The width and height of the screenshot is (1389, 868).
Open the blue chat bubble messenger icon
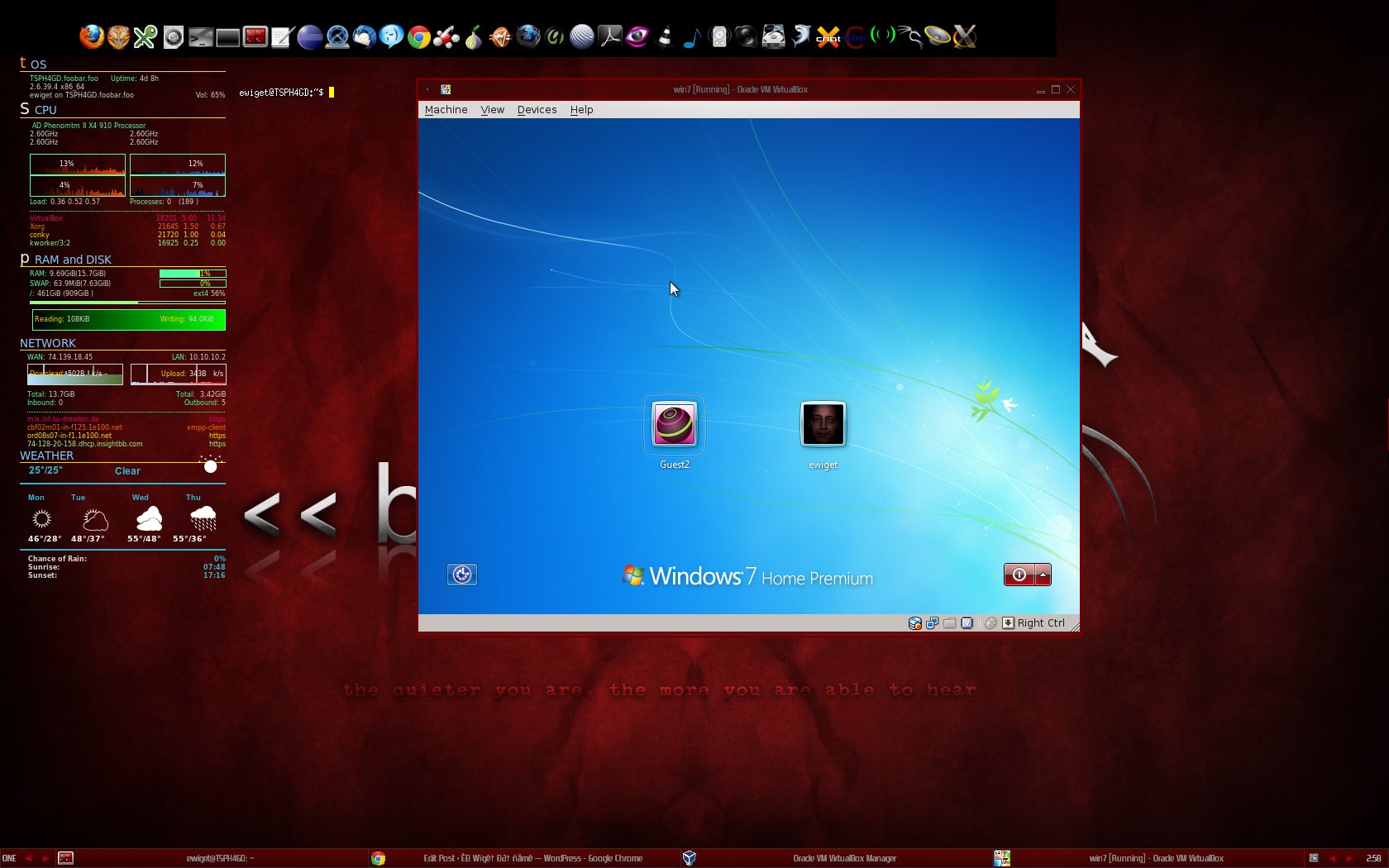[x=391, y=36]
